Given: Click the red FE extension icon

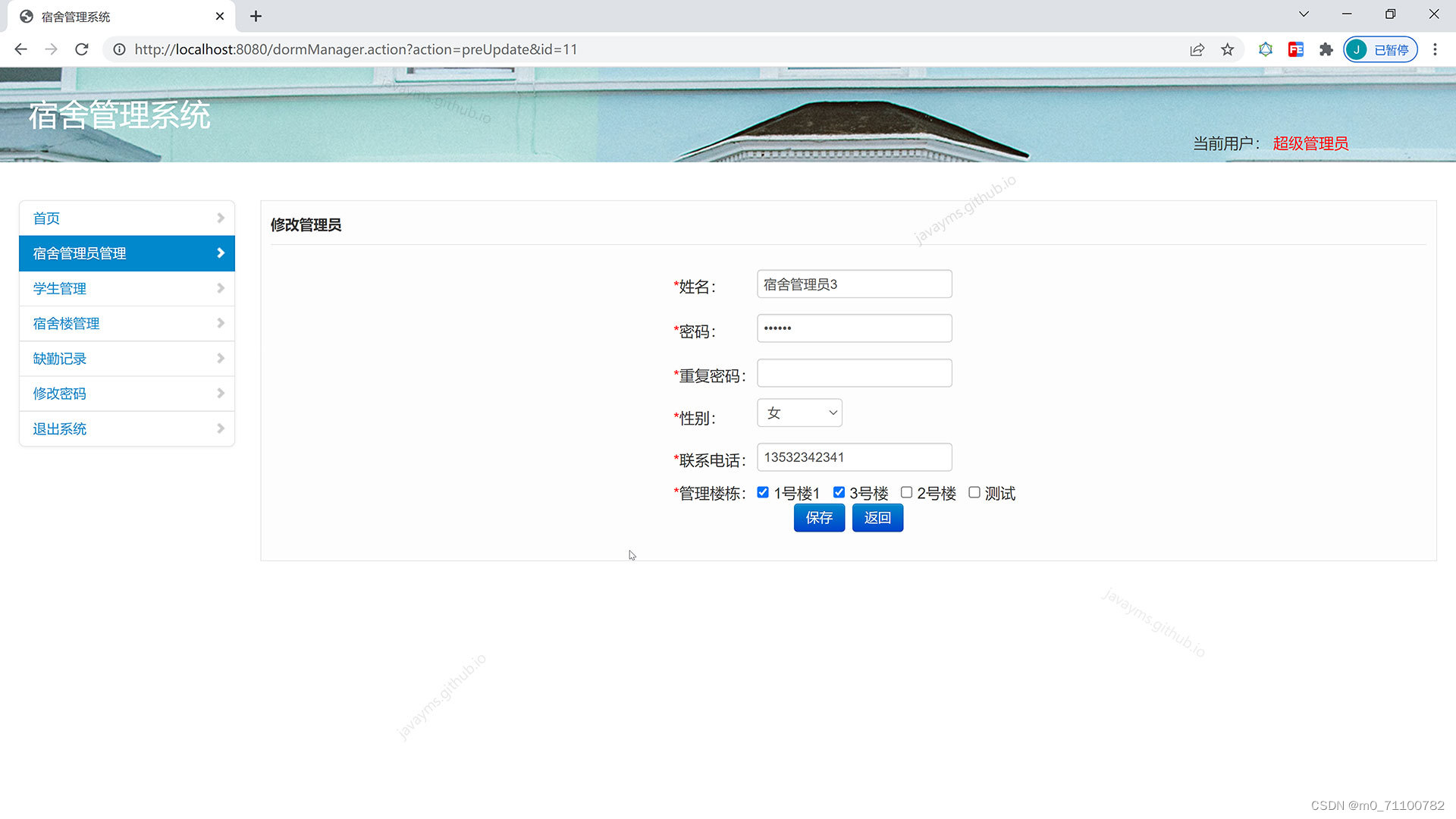Looking at the screenshot, I should [1295, 49].
